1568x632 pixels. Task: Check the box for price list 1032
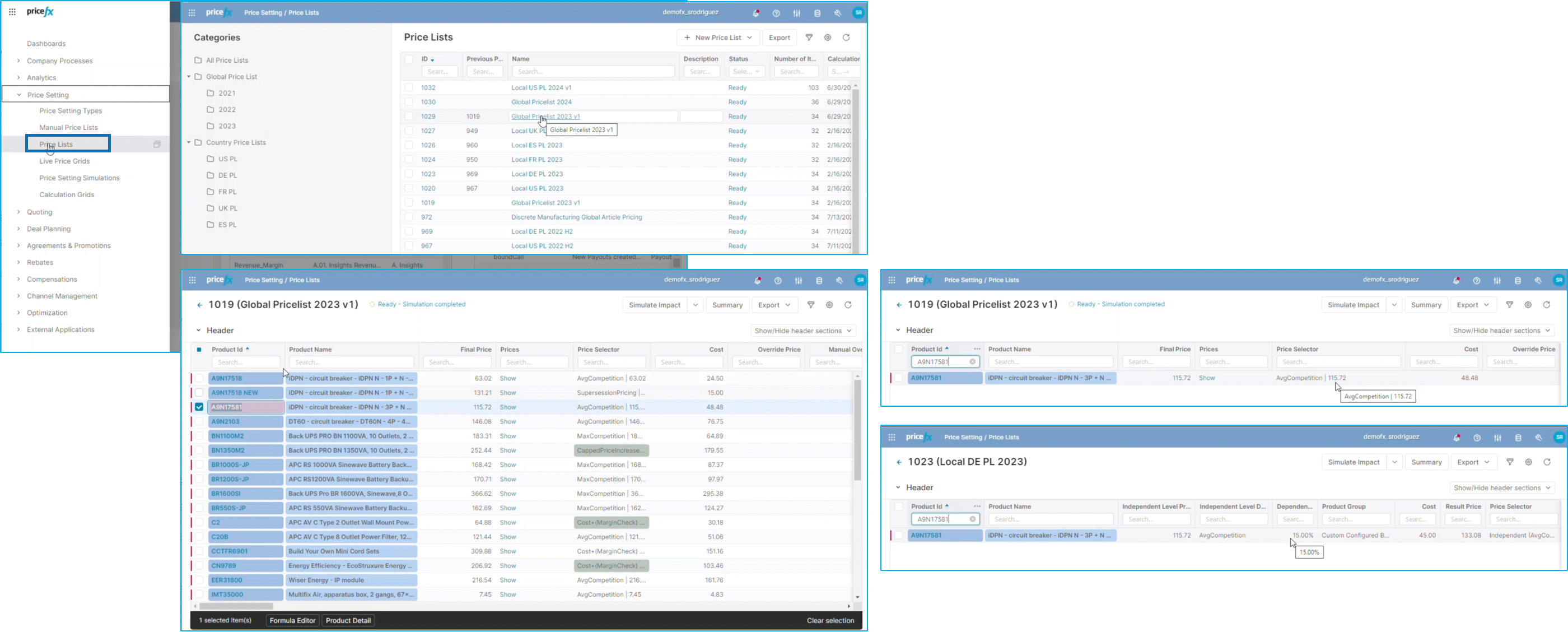click(x=409, y=87)
